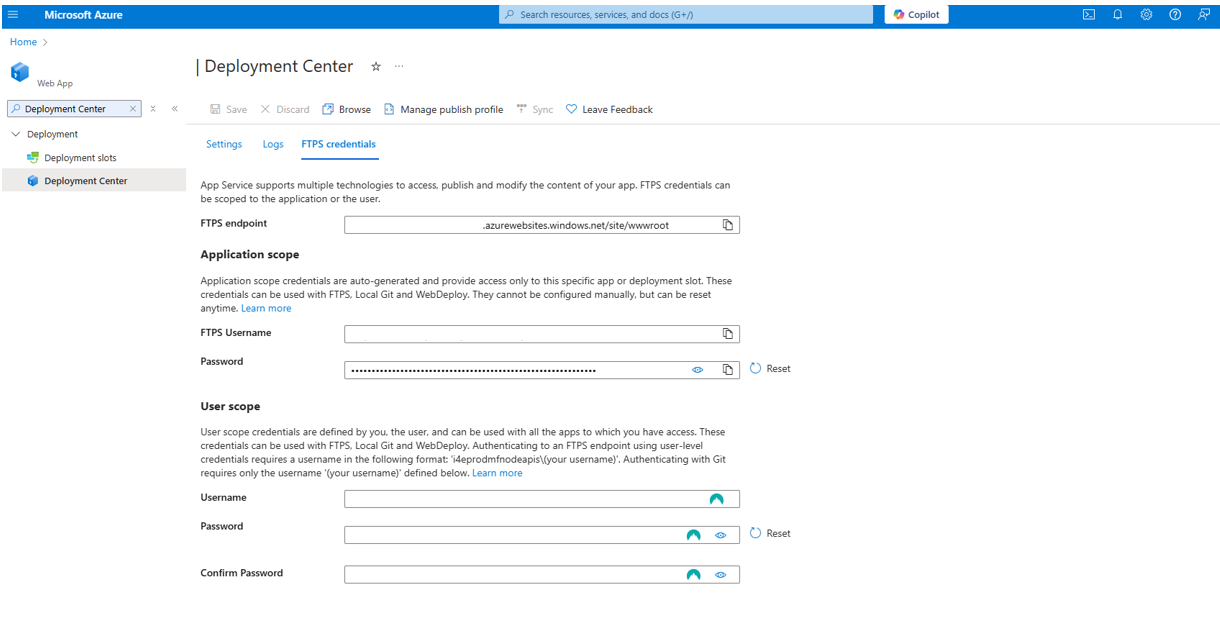Click the Discard toolbar button
Image resolution: width=1220 pixels, height=640 pixels.
pyautogui.click(x=285, y=109)
